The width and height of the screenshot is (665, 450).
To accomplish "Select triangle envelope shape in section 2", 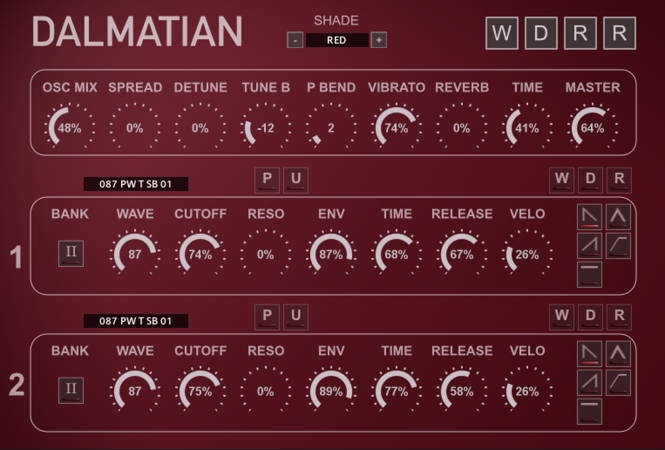I will [618, 353].
